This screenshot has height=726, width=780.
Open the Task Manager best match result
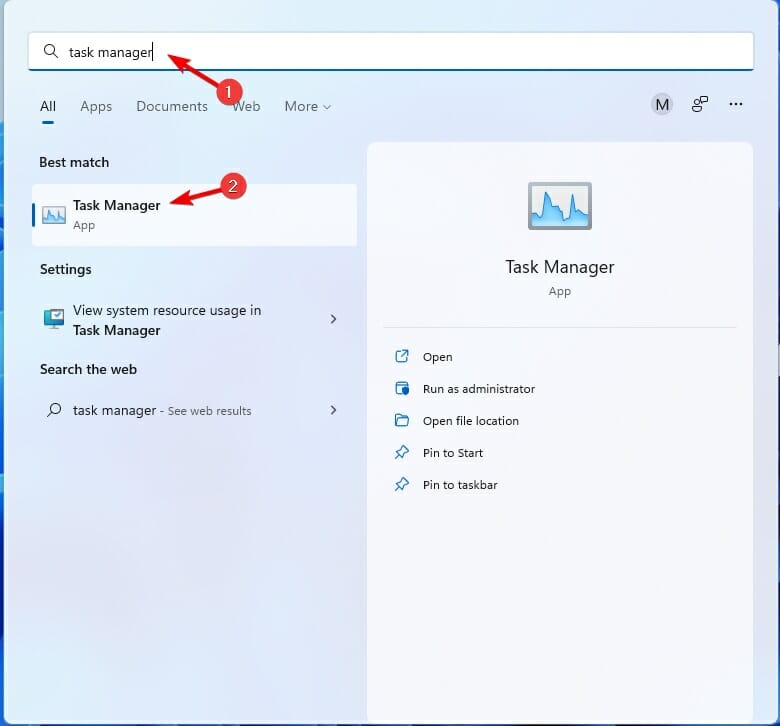195,214
